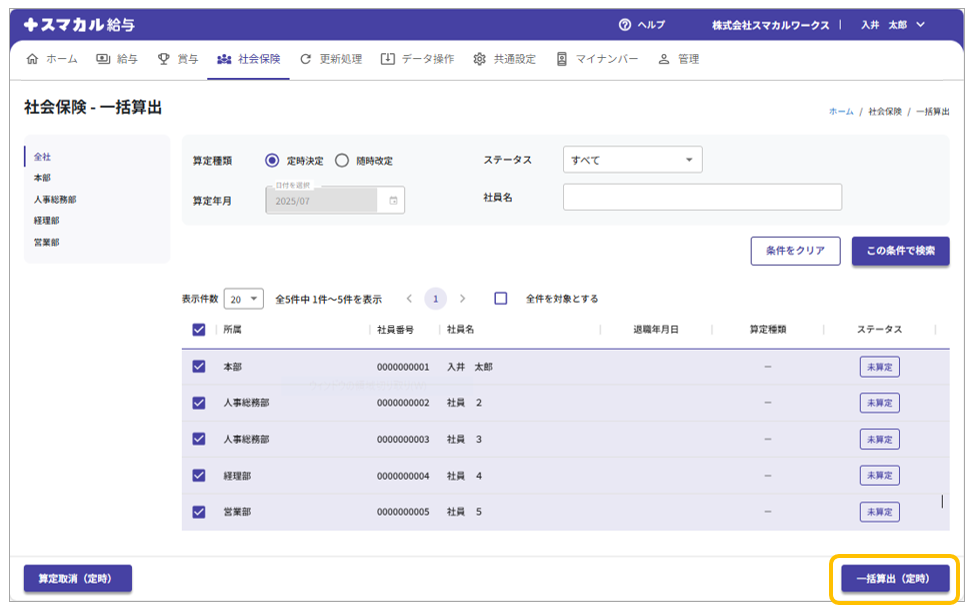
Task: Click the home icon in navigation bar
Action: click(x=32, y=59)
